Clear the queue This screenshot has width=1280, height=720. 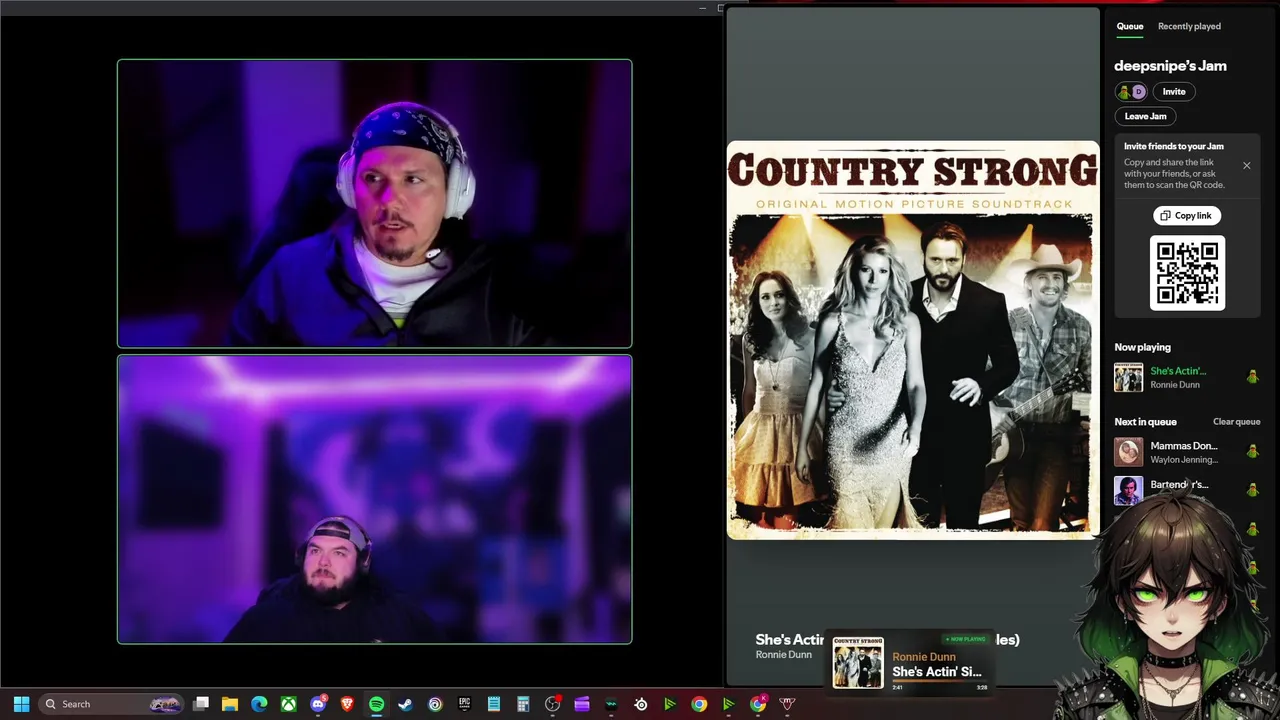[x=1236, y=422]
